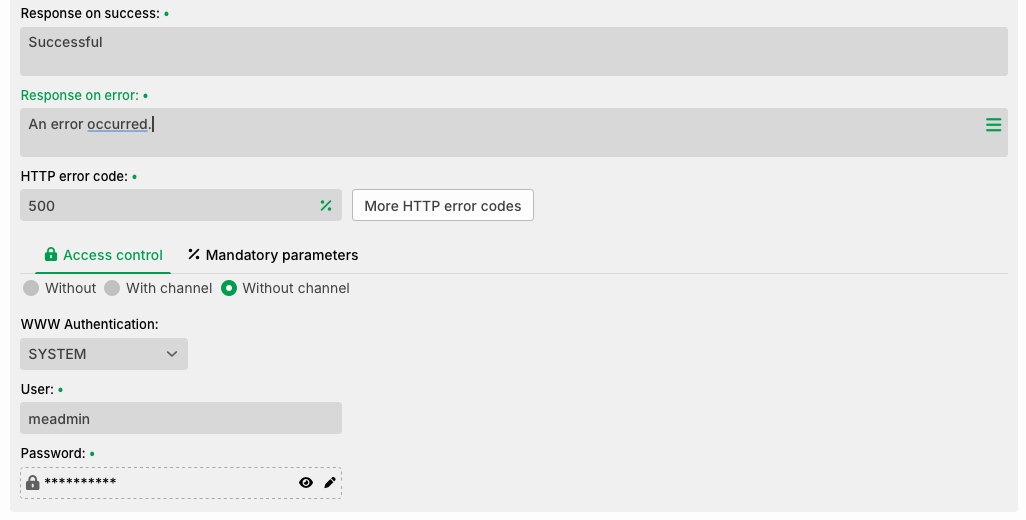This screenshot has height=520, width=1026.
Task: Click the HTTP error code 500 field
Action: [x=181, y=205]
